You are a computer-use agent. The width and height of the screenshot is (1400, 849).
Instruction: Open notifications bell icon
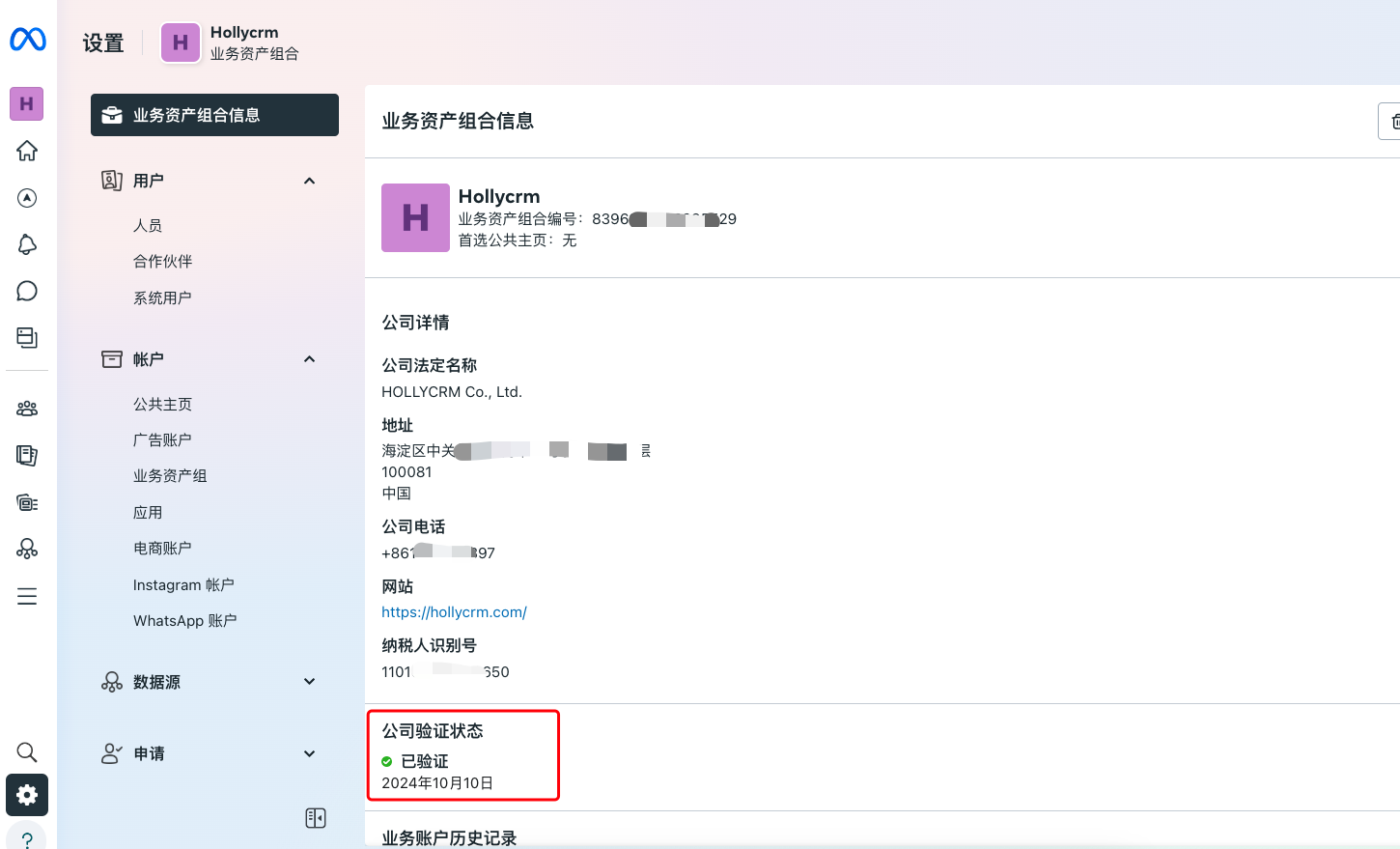pos(27,244)
